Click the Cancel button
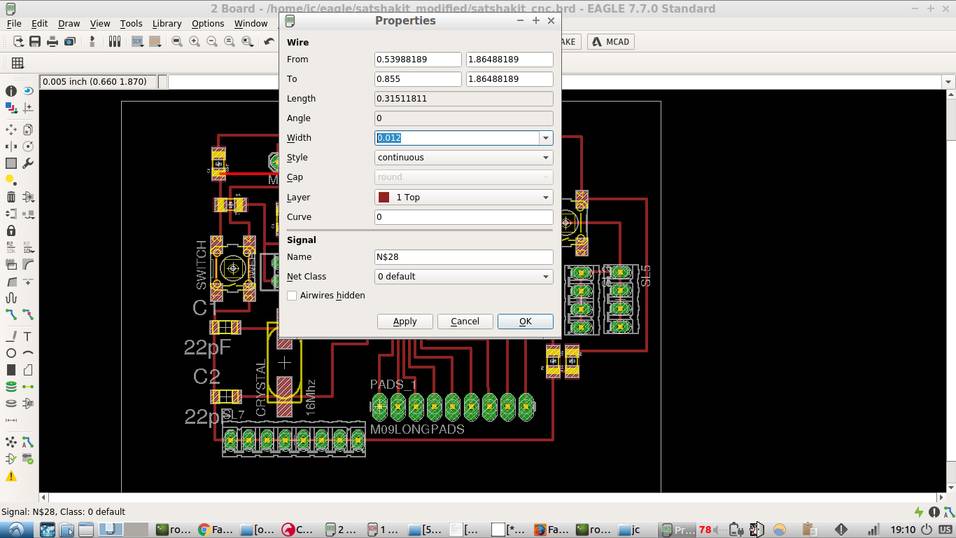Screen dimensions: 956x538 click(x=465, y=321)
